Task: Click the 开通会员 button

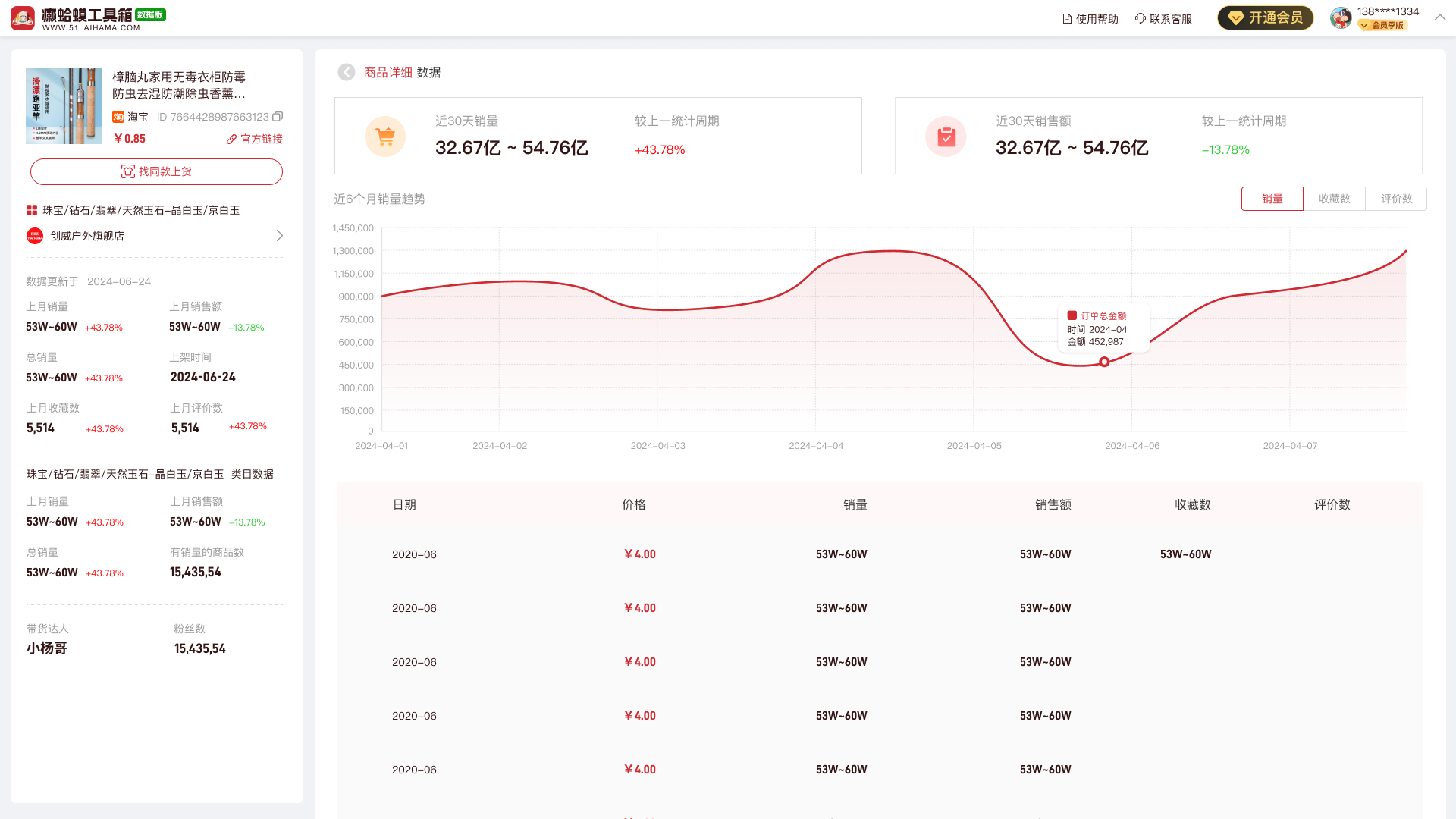Action: tap(1265, 17)
